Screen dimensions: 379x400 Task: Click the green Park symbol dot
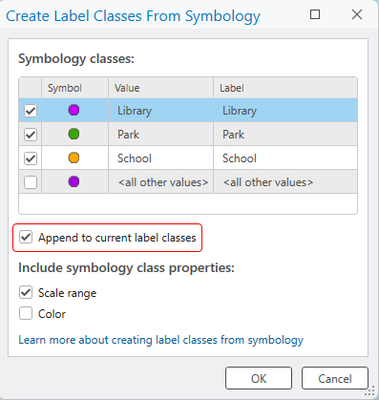pos(74,134)
